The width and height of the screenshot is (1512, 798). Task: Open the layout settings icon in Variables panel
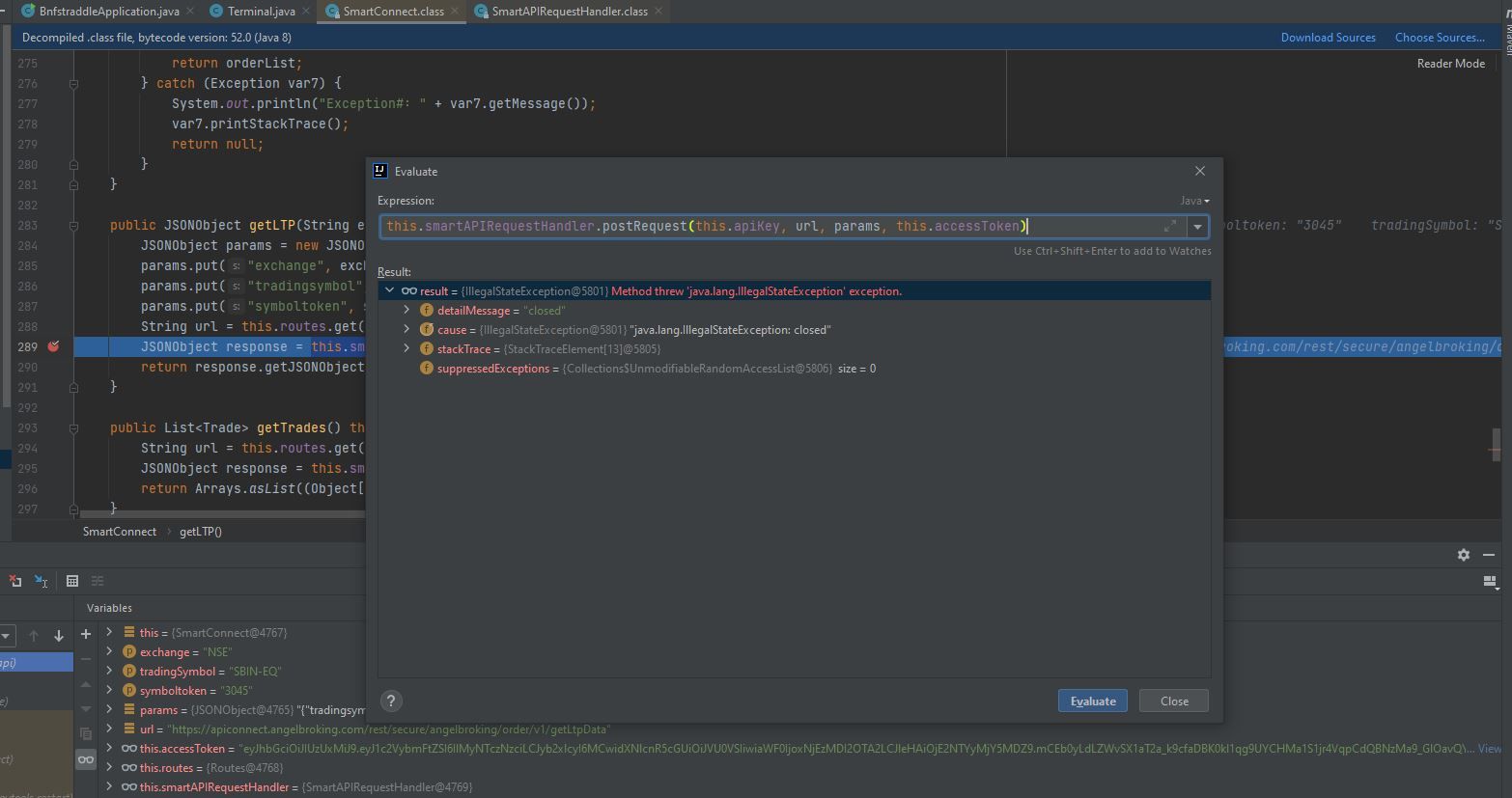point(1489,581)
